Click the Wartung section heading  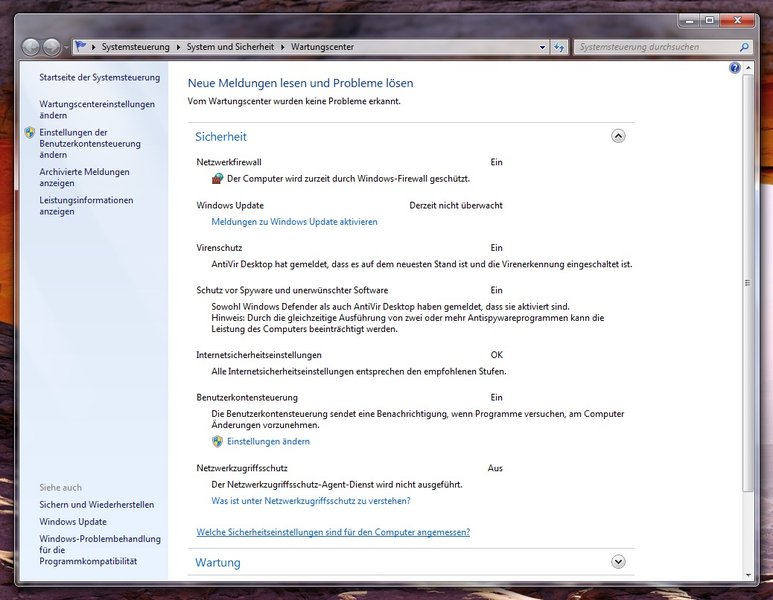click(218, 563)
